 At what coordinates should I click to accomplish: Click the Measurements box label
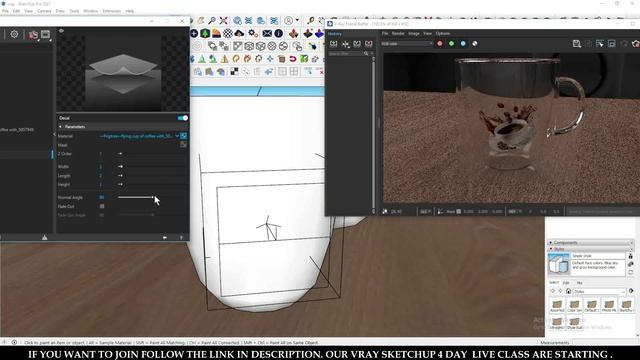(x=554, y=342)
